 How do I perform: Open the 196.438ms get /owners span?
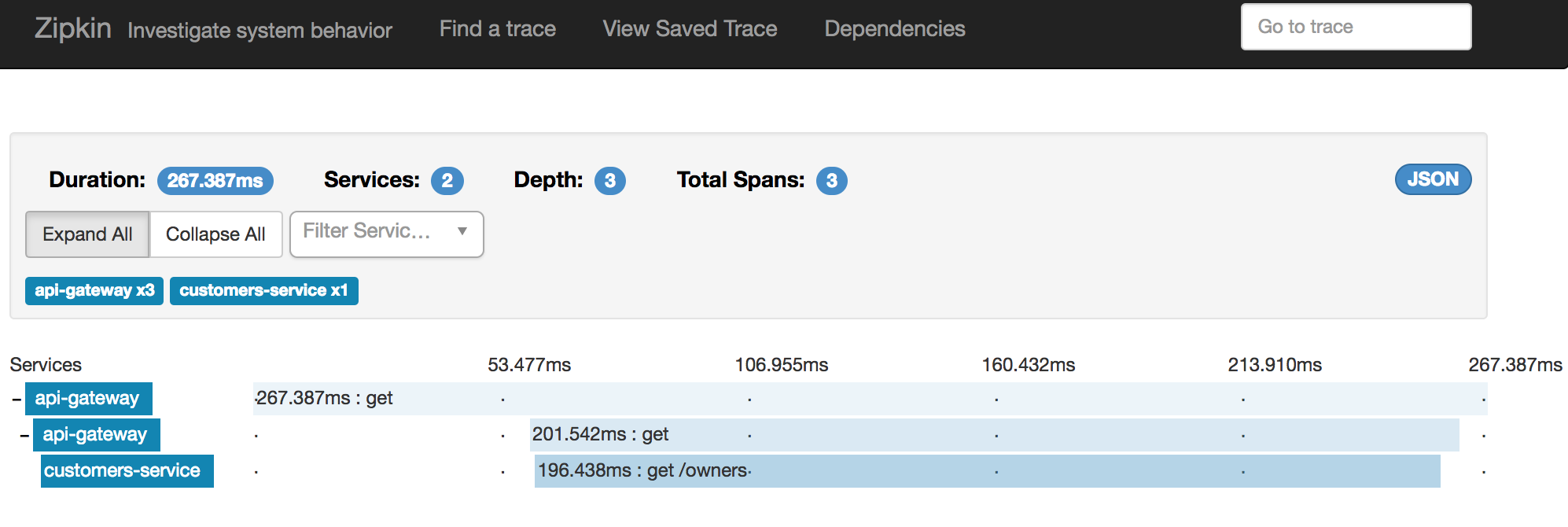(x=987, y=471)
